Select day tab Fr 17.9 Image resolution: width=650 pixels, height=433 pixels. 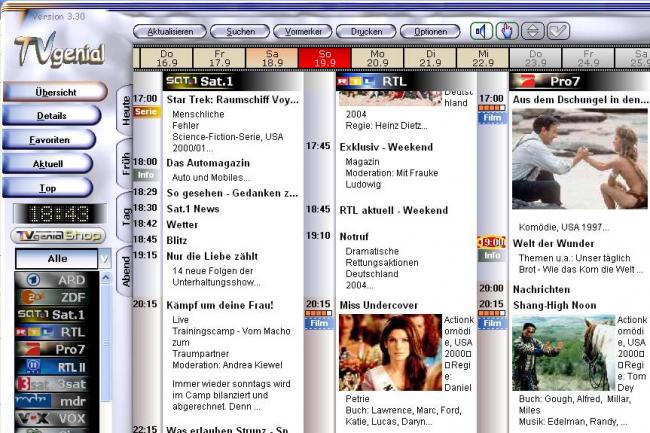[x=219, y=58]
